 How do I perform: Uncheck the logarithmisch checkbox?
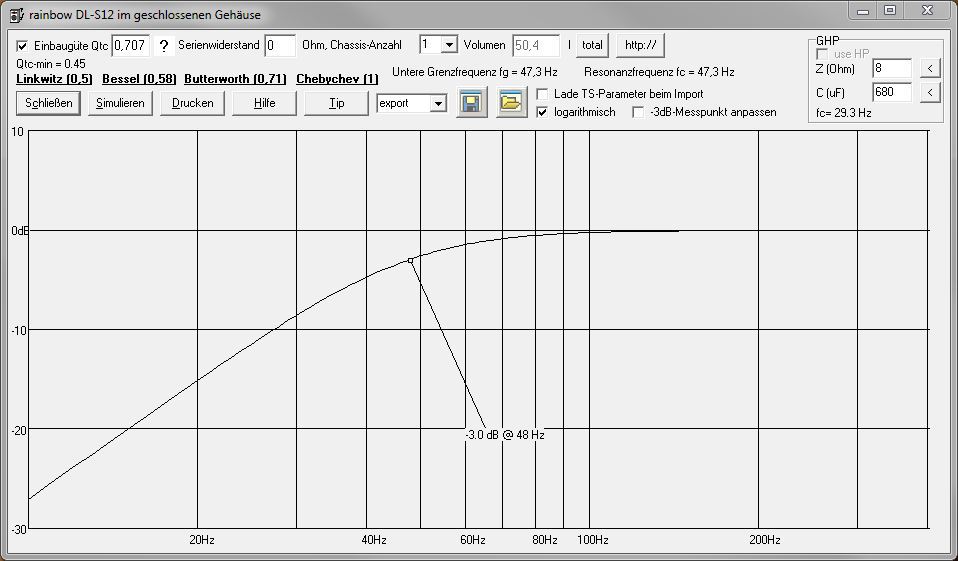click(542, 112)
